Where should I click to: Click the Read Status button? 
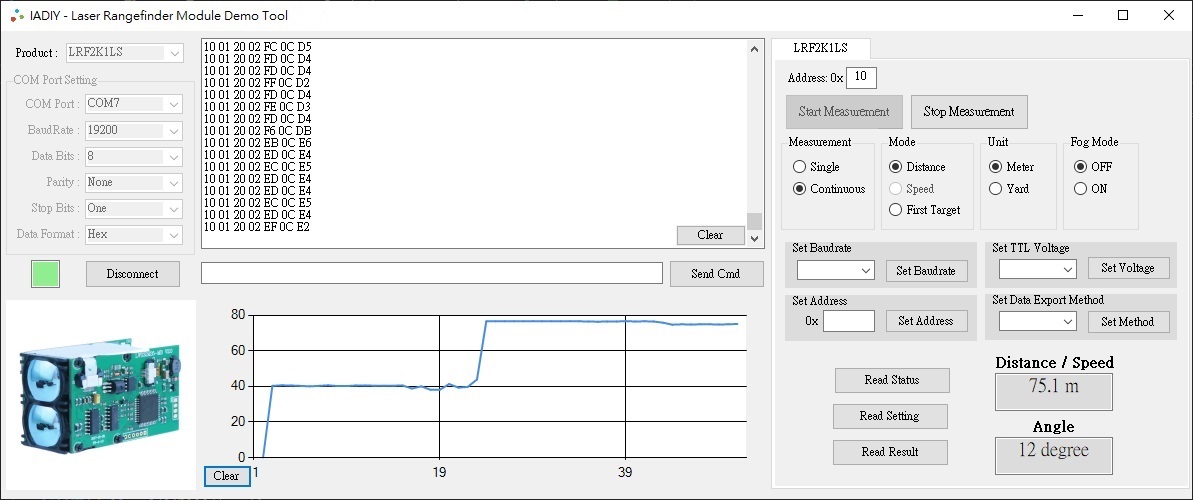[891, 380]
